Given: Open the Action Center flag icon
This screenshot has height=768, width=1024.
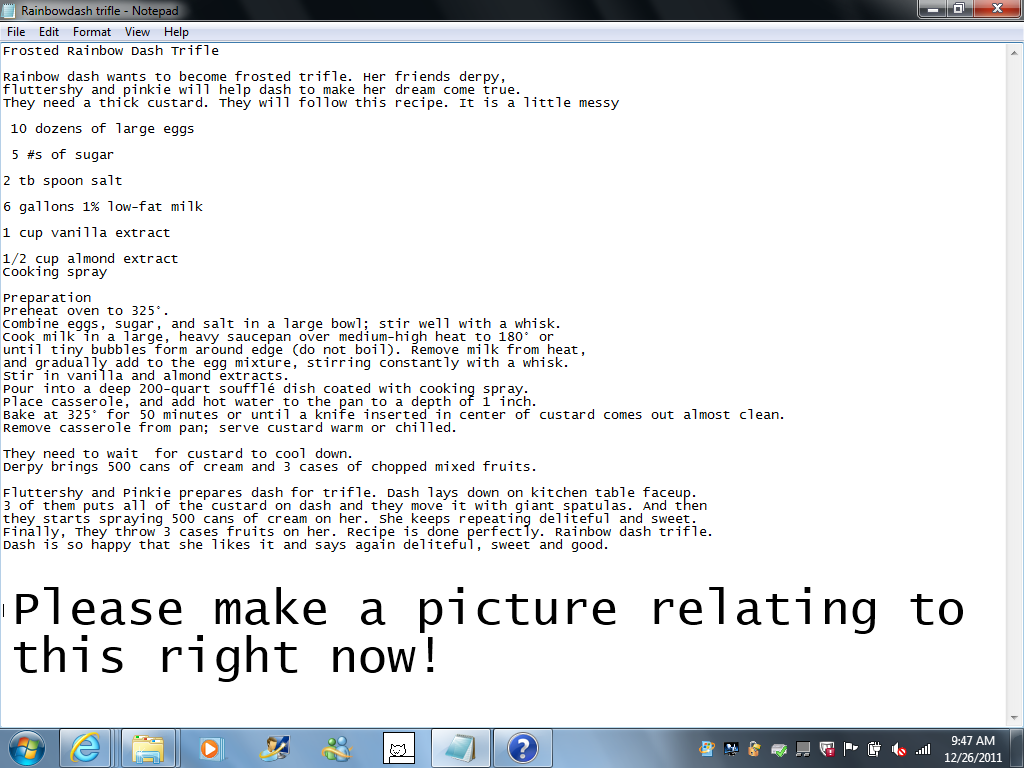Looking at the screenshot, I should [x=850, y=749].
